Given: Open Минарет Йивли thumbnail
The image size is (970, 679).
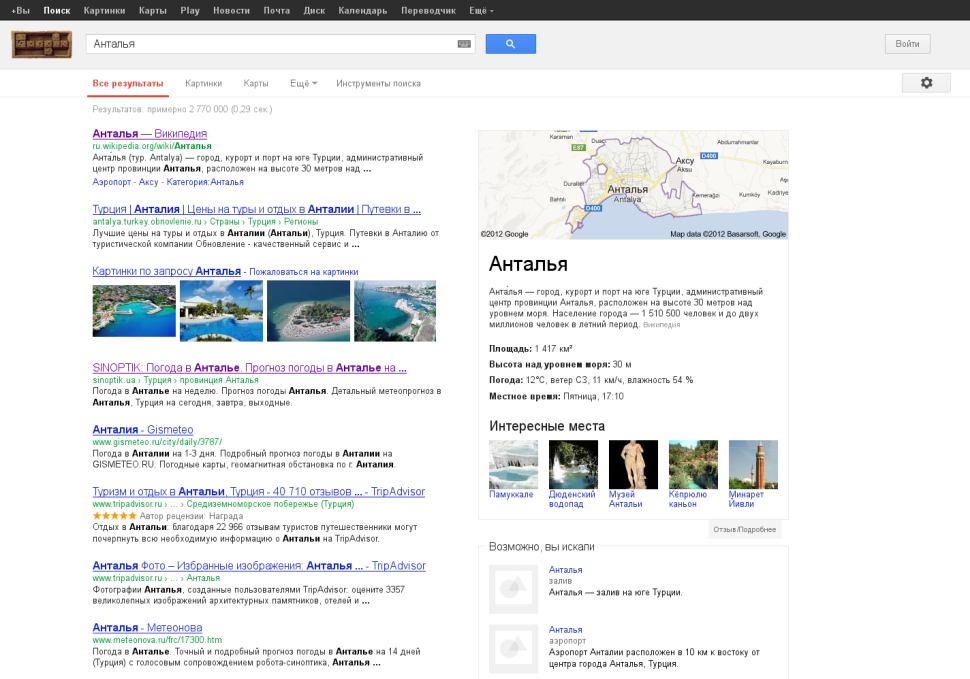Looking at the screenshot, I should click(x=753, y=464).
